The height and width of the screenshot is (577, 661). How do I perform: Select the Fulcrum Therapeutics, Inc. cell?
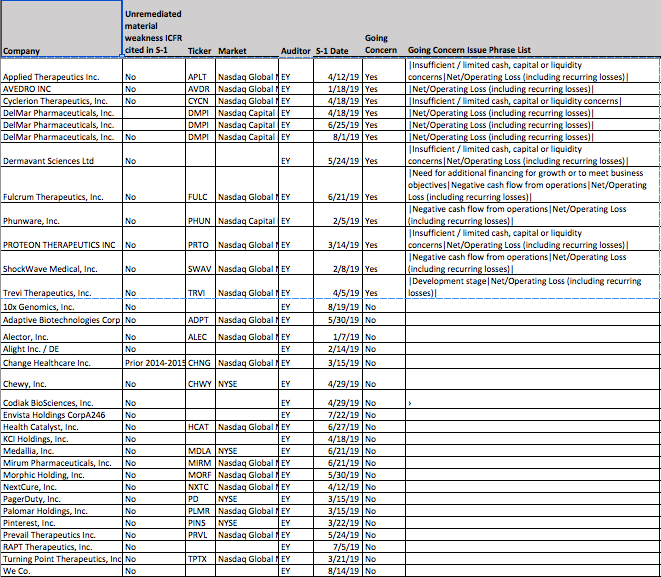(x=62, y=185)
